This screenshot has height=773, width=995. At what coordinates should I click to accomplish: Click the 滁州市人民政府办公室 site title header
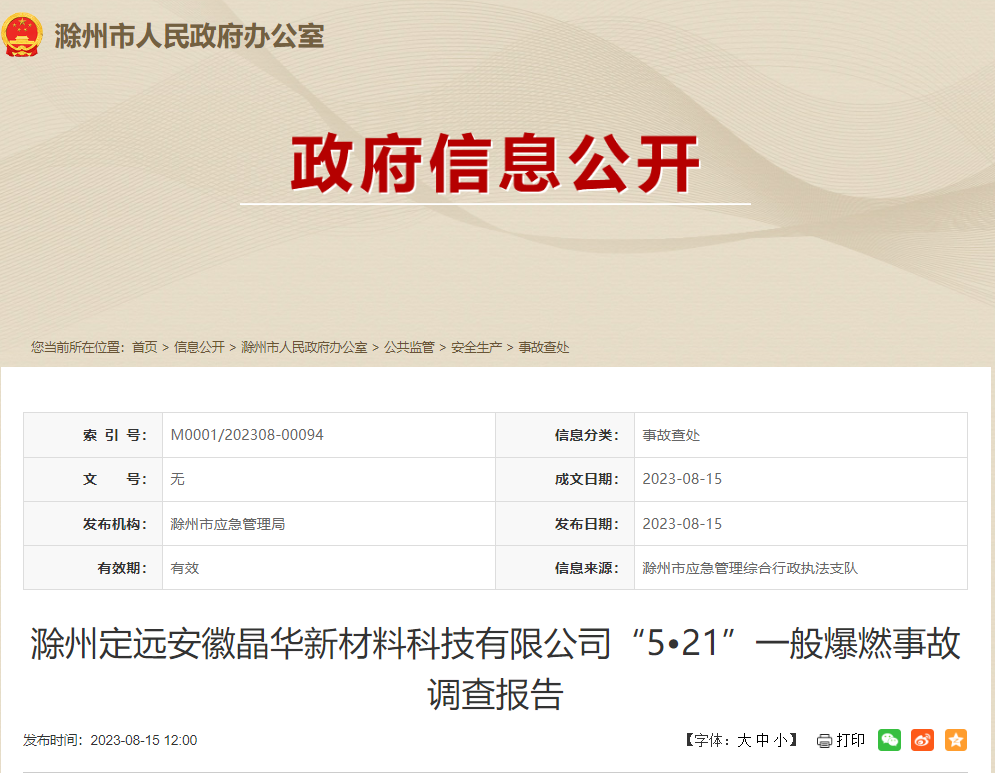point(189,37)
